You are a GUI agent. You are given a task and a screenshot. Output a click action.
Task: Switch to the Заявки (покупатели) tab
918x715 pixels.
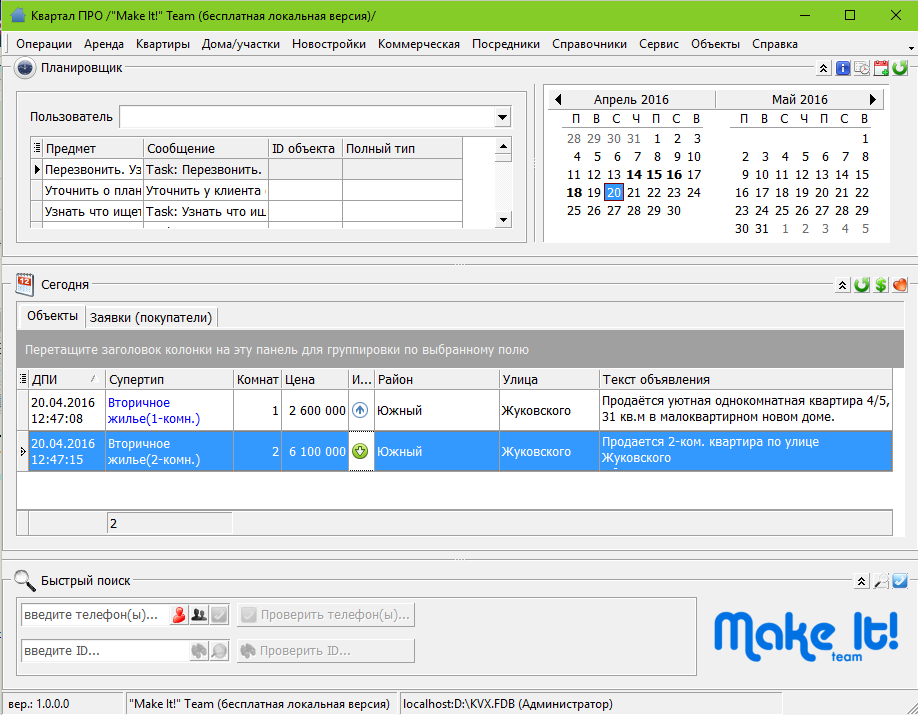coord(151,317)
